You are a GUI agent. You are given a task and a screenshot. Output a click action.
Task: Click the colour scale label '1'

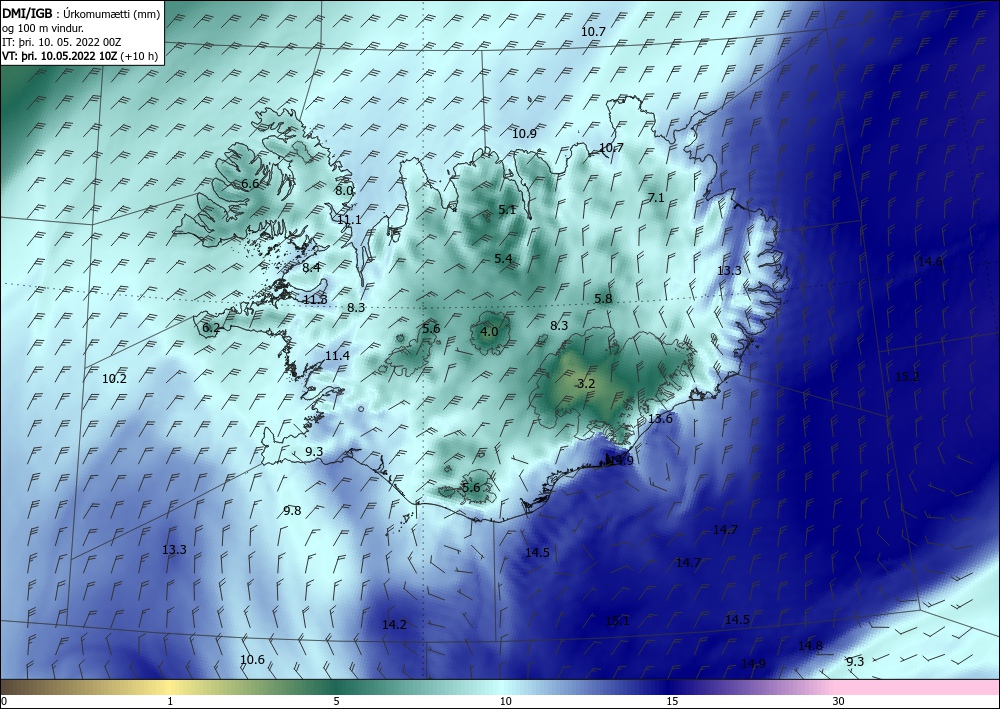(170, 702)
